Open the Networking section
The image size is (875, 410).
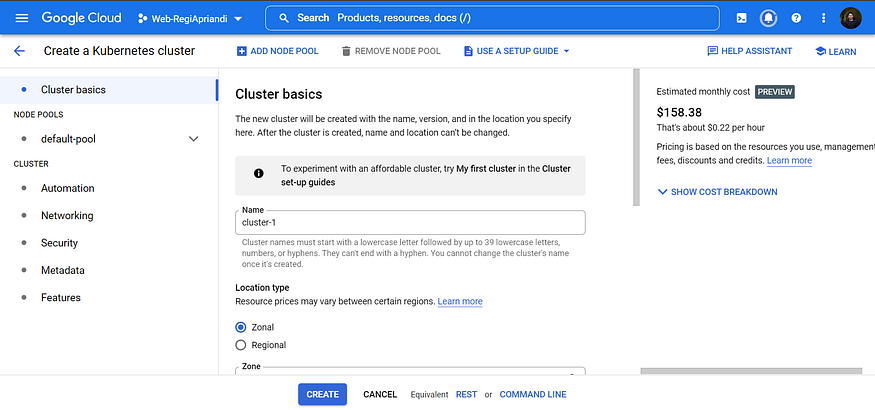[67, 215]
